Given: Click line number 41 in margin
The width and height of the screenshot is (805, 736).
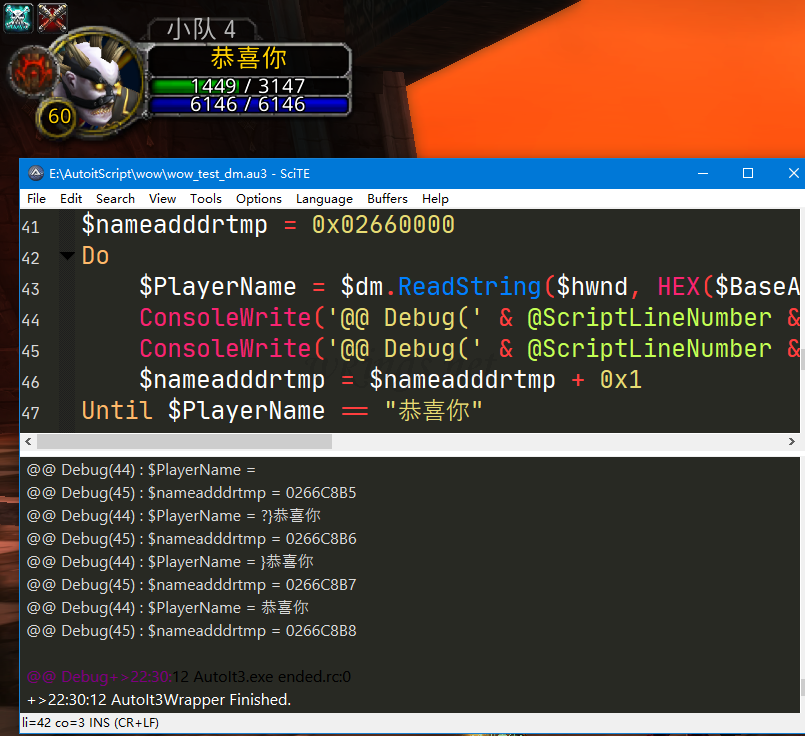Looking at the screenshot, I should (x=31, y=227).
